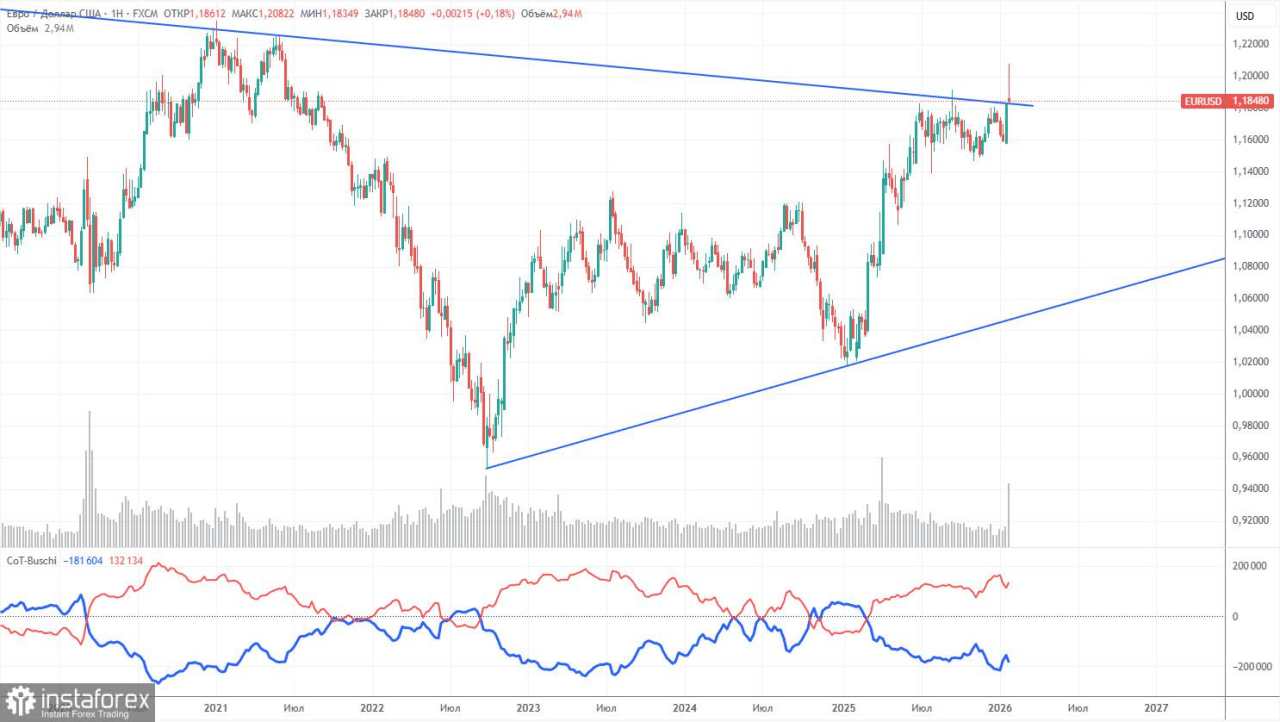Click the 1,10000 price axis label
The image size is (1280, 722).
(x=1252, y=234)
